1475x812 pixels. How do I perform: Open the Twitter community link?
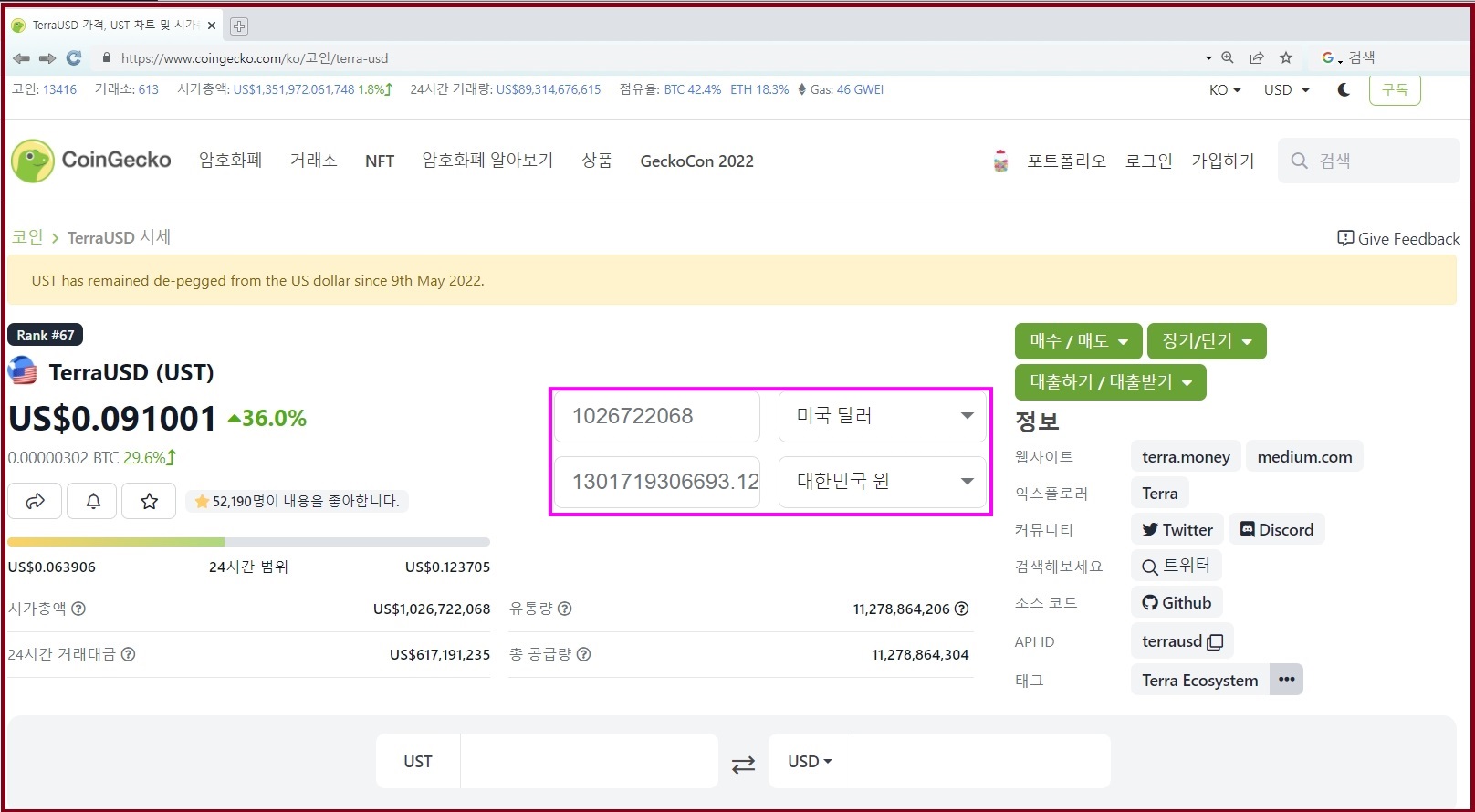click(1177, 529)
